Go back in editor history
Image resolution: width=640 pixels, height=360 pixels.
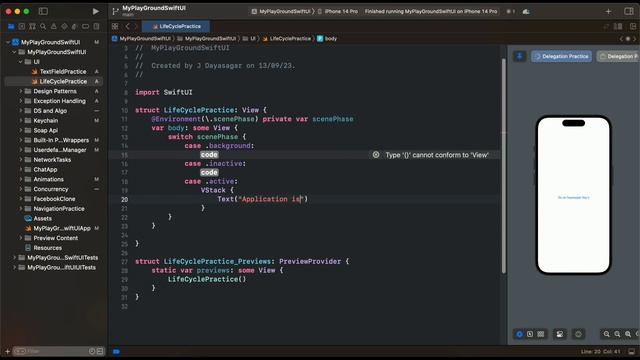click(127, 27)
